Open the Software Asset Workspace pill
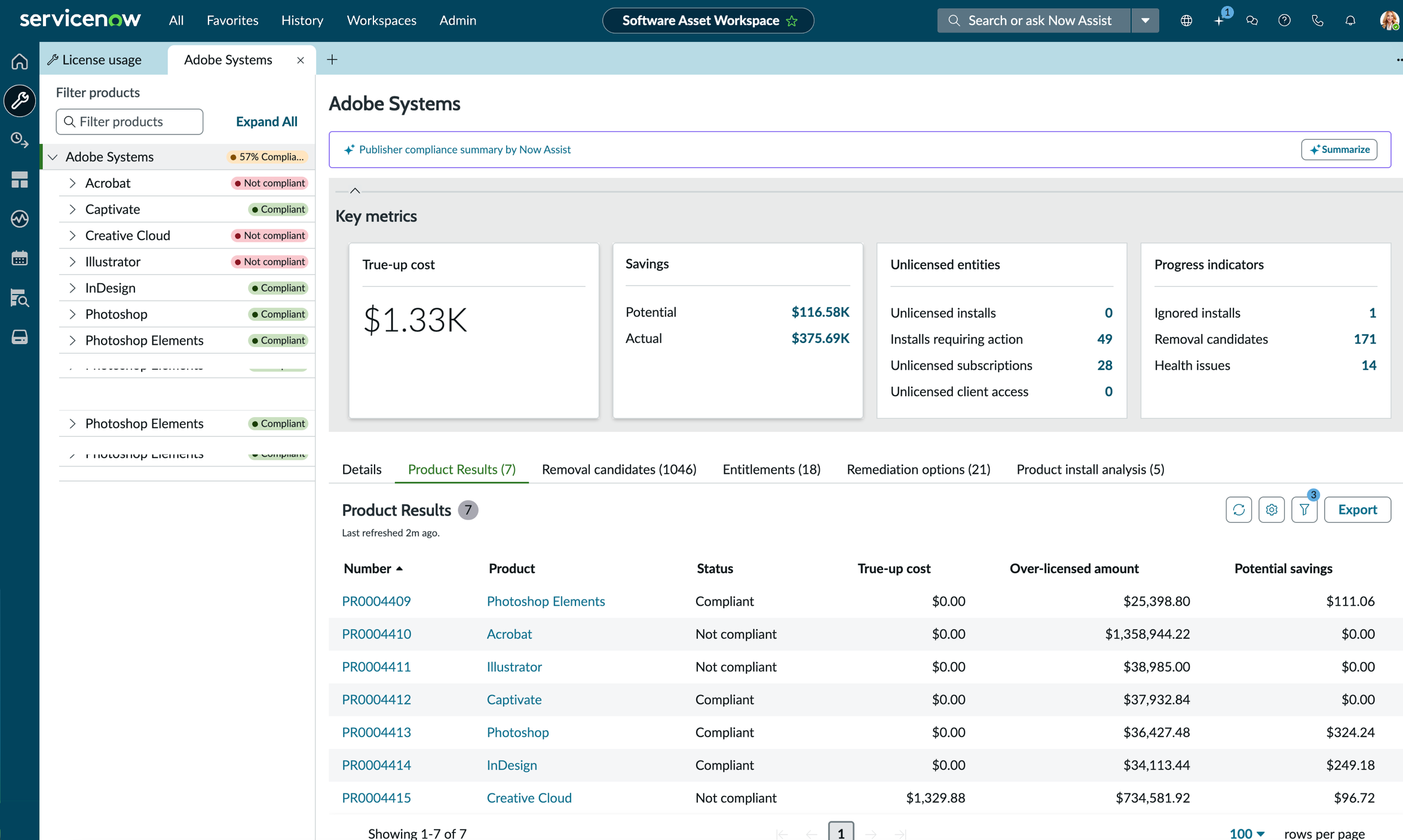Screen dimensions: 1403x840 click(x=708, y=20)
